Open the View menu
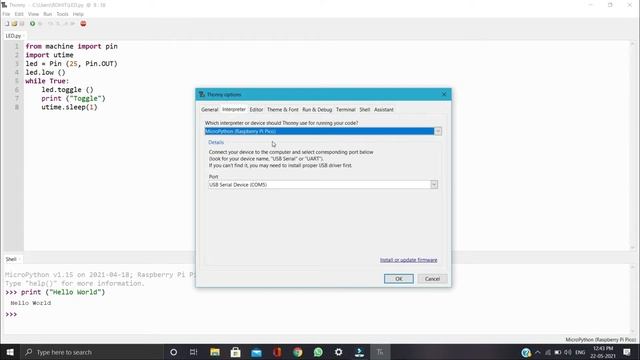 click(33, 14)
